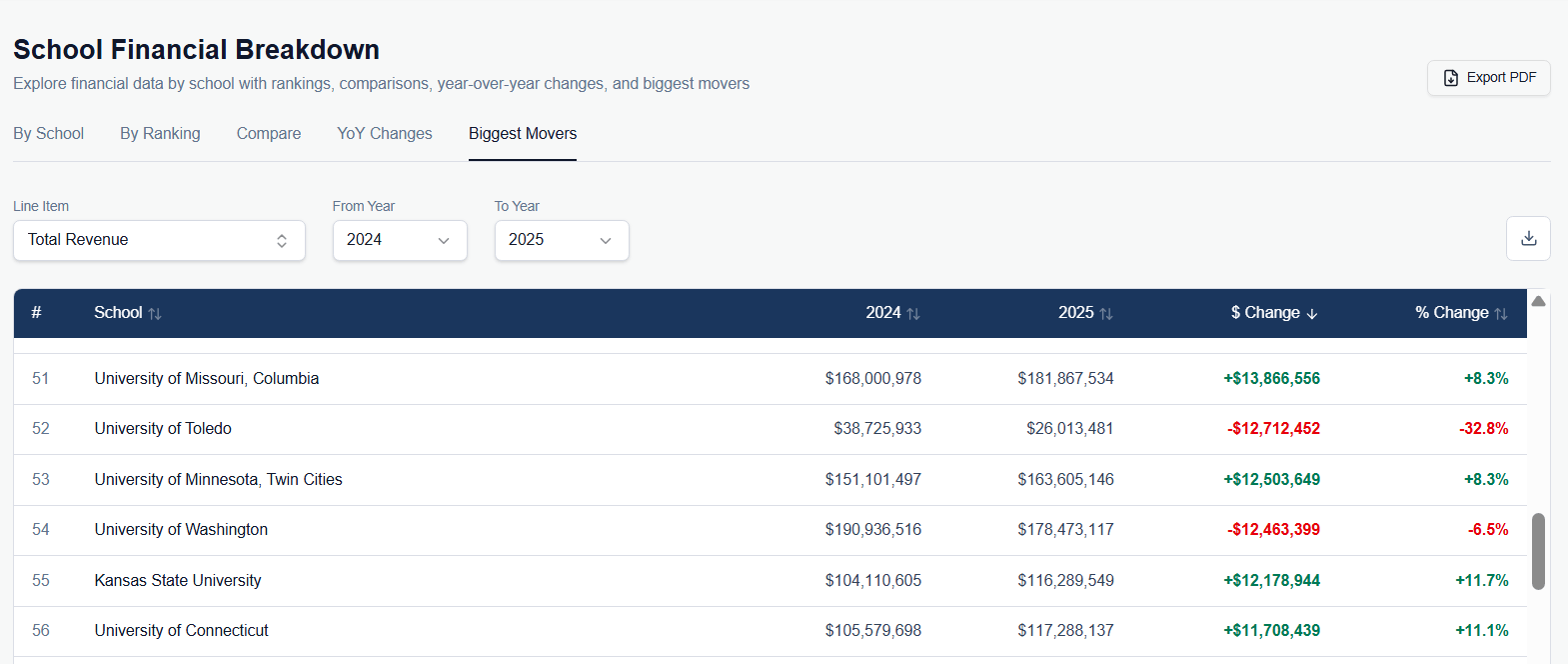Click University of Washington school name

pos(181,530)
